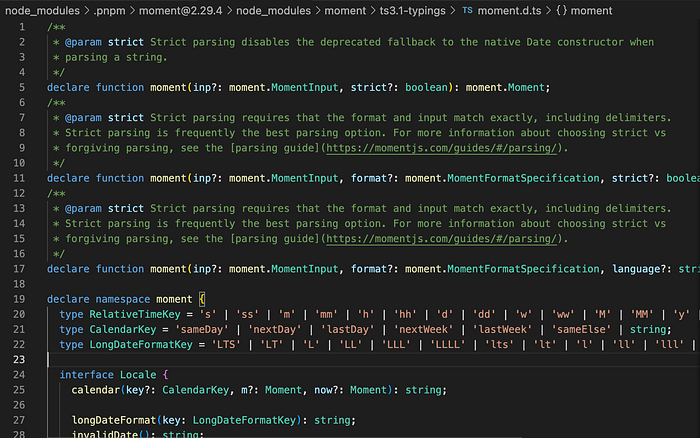
Task: Click 'MomentFormatSpecification' on line 11
Action: coord(523,178)
